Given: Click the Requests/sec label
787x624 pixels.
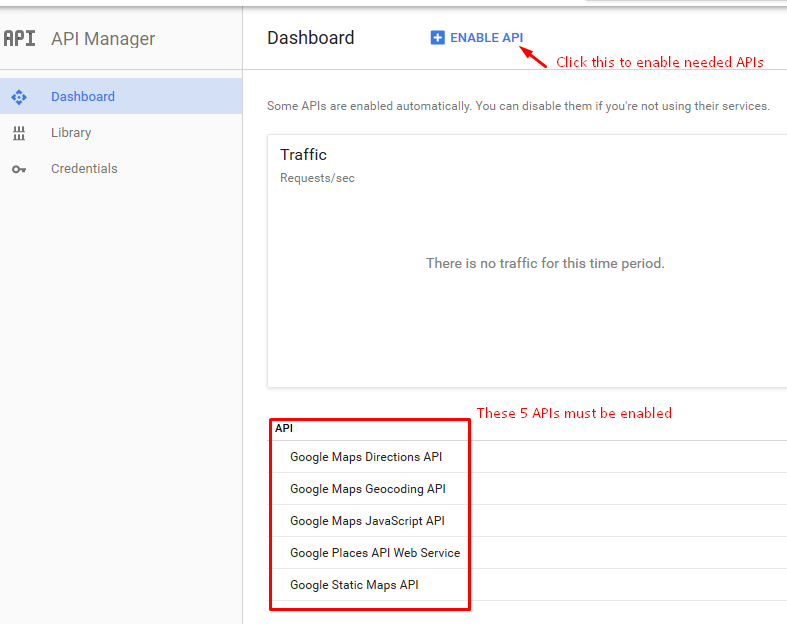Looking at the screenshot, I should point(317,178).
